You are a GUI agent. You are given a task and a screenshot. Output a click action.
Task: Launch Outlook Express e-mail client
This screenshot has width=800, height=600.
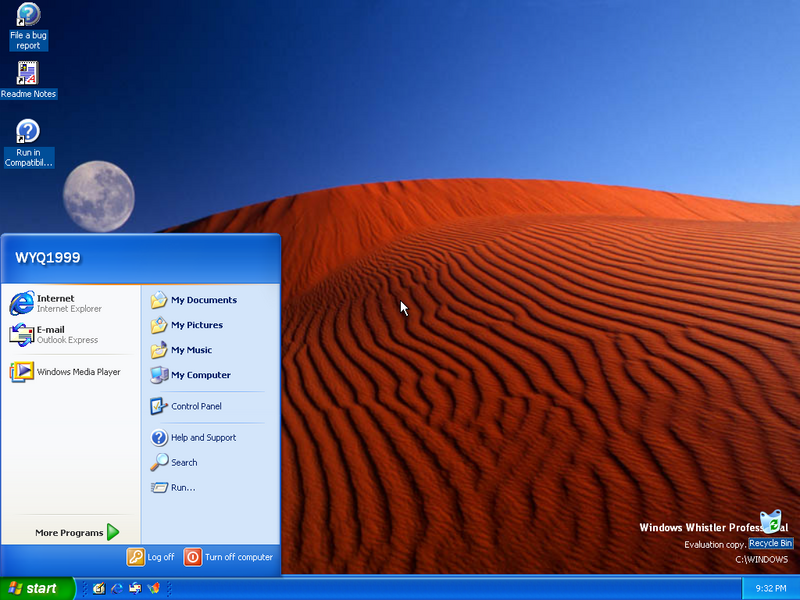pyautogui.click(x=60, y=333)
